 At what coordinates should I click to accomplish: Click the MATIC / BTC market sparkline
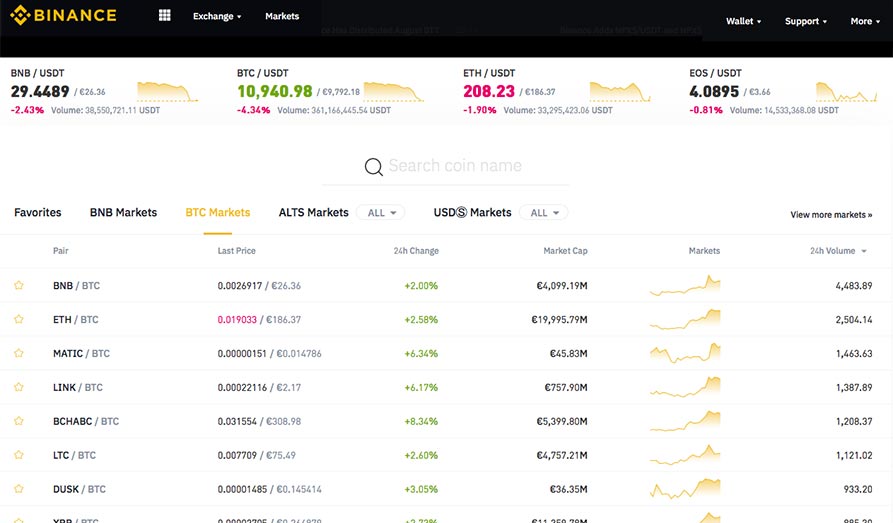point(685,353)
